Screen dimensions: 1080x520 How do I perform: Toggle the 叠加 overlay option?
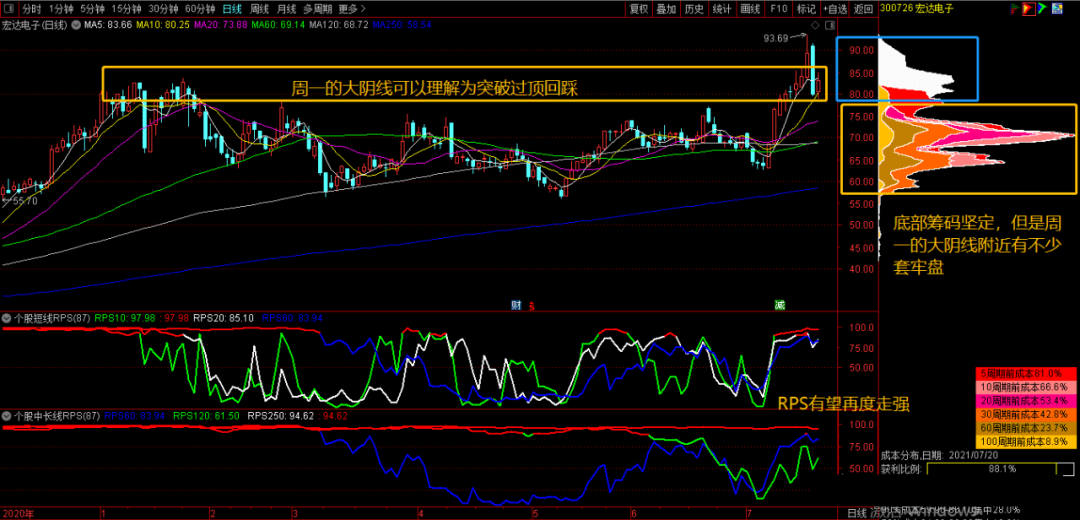tap(666, 9)
